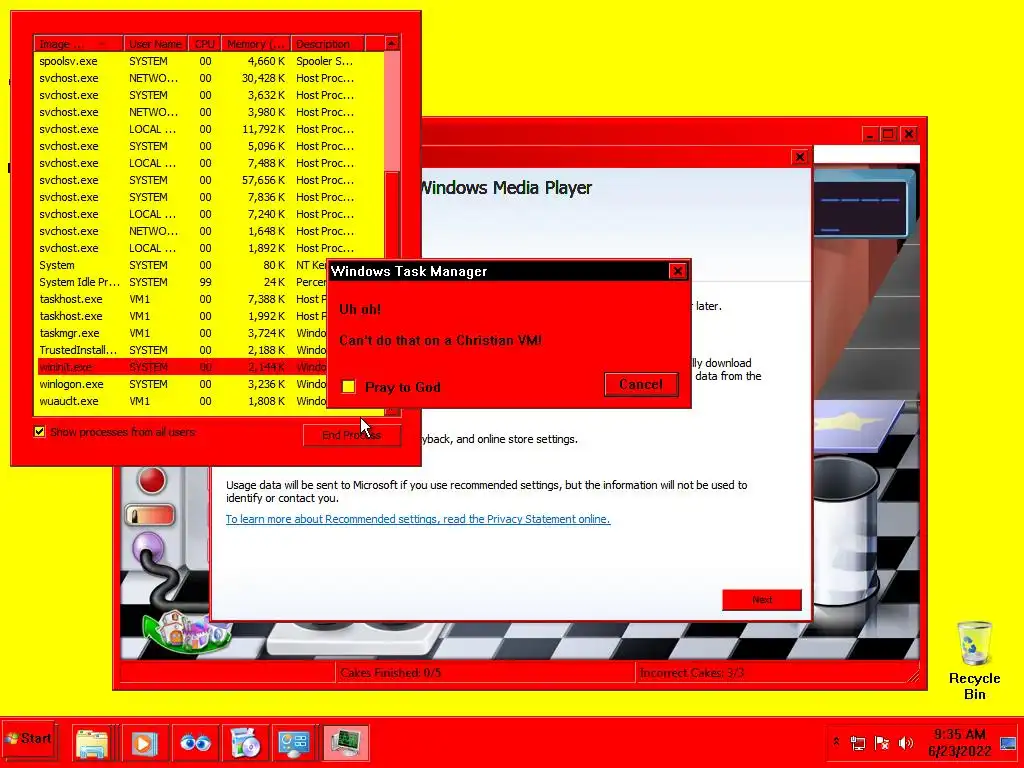The height and width of the screenshot is (768, 1024).
Task: Click the volume speaker tray icon
Action: click(x=905, y=743)
